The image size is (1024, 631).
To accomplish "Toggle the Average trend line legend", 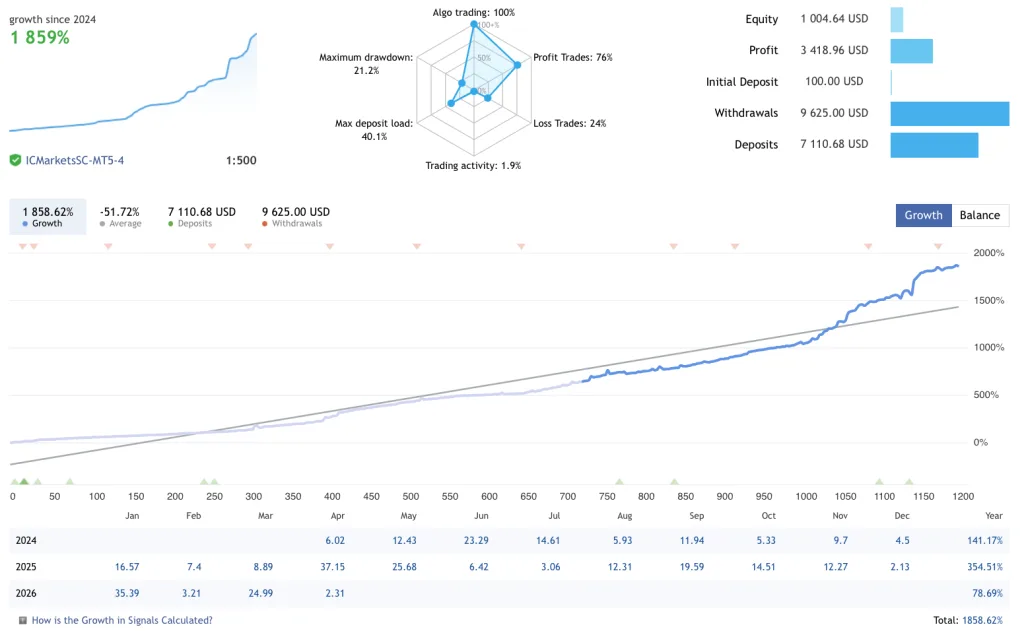I will click(x=120, y=217).
